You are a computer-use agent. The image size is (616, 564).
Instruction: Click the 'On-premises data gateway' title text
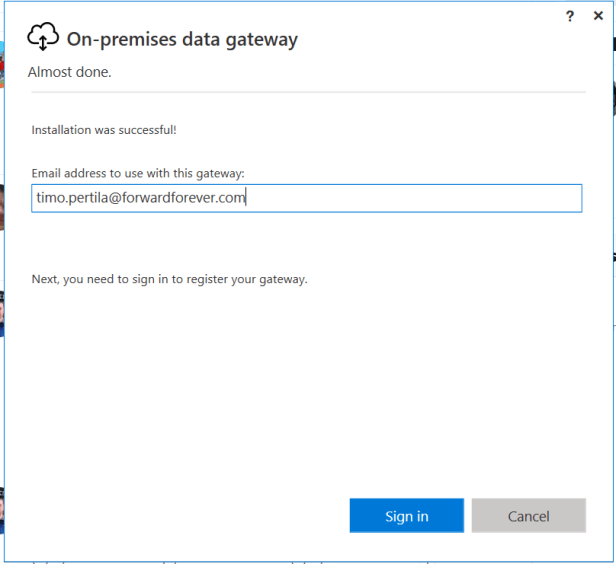coord(182,40)
